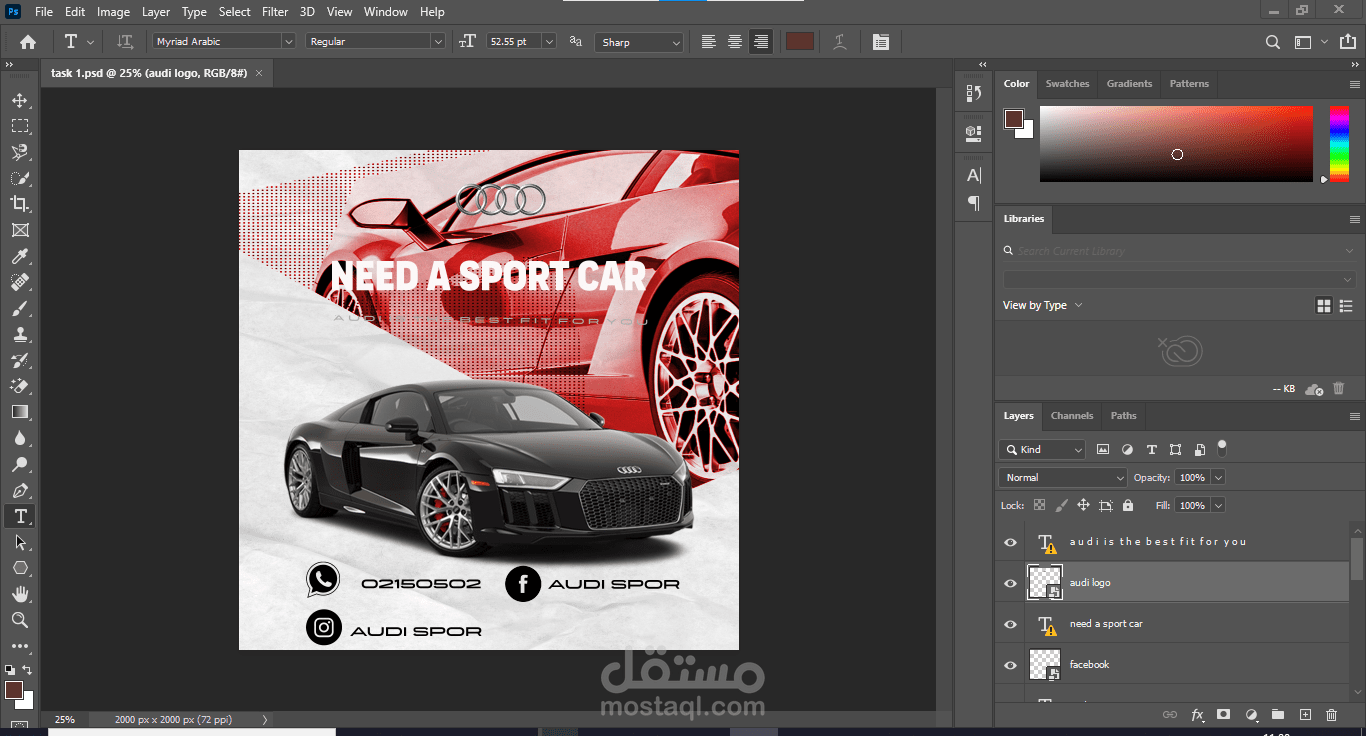Image resolution: width=1366 pixels, height=736 pixels.
Task: Create a new layer with the plus icon
Action: (1305, 715)
